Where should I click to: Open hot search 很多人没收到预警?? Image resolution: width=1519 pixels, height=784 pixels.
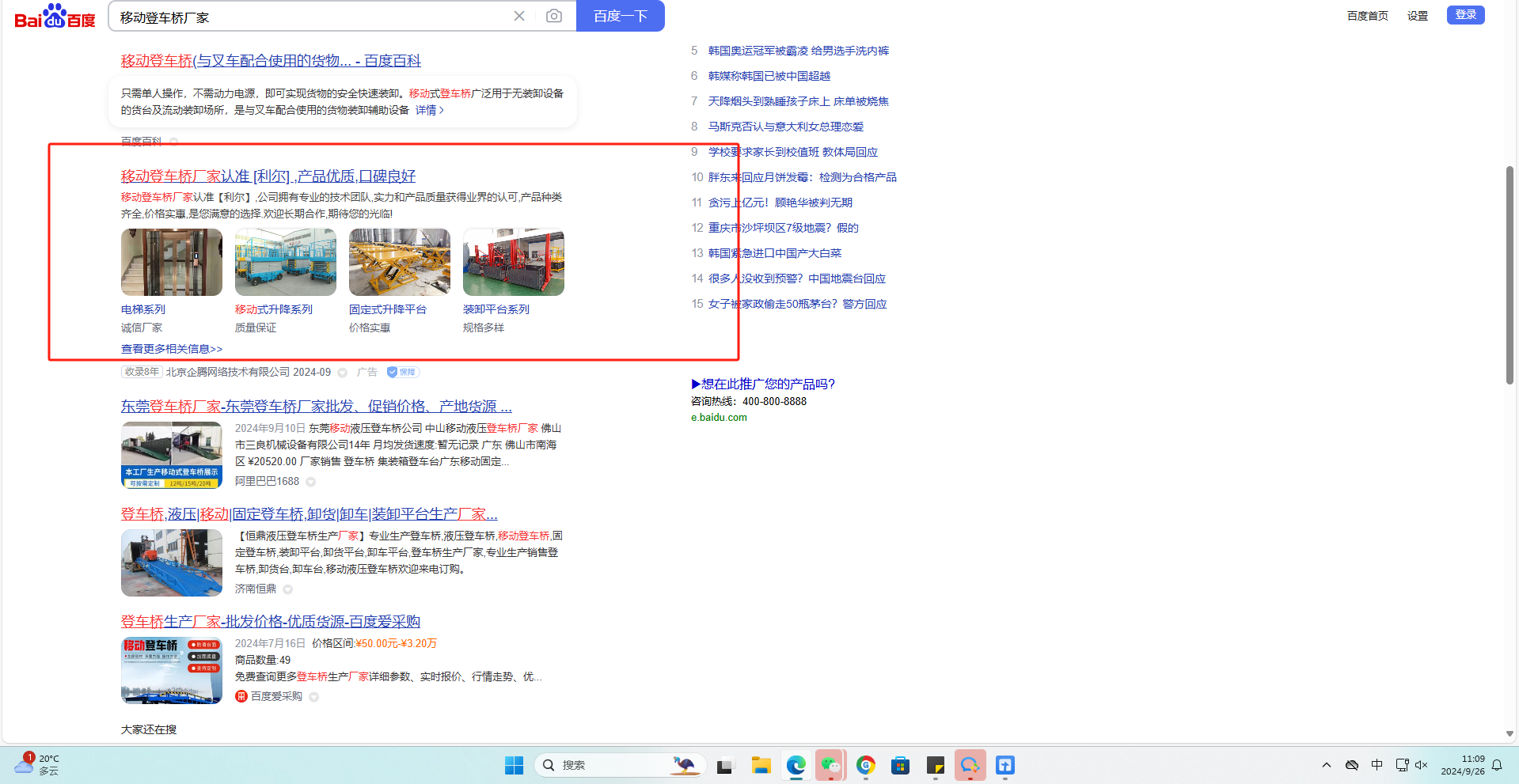(x=797, y=278)
